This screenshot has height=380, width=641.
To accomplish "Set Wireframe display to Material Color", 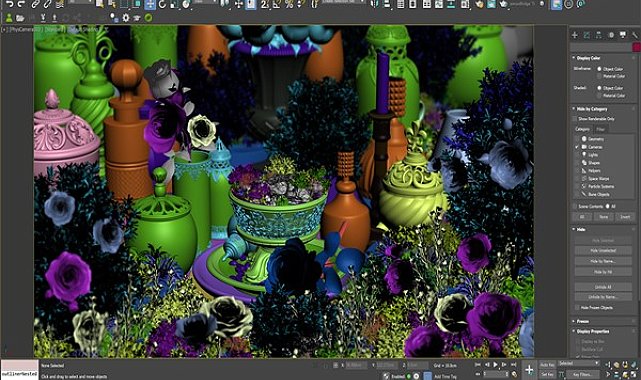I will point(599,76).
